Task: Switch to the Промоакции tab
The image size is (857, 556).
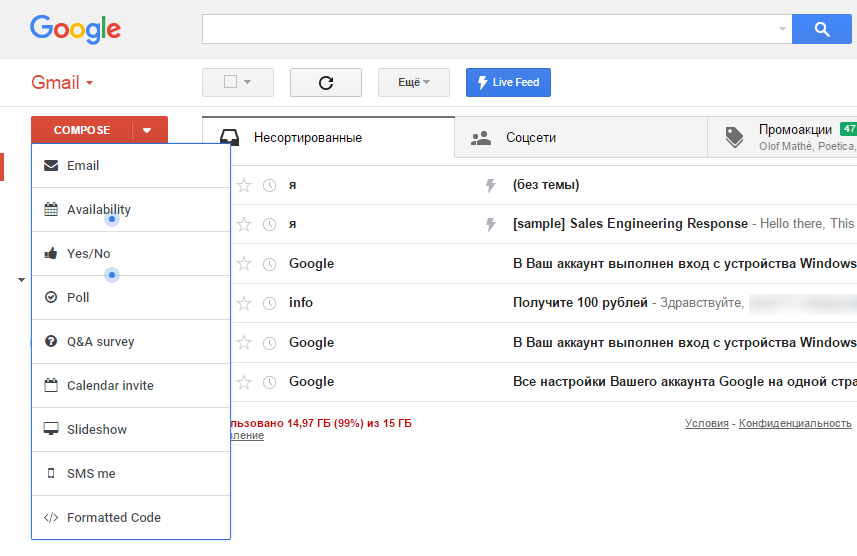Action: pos(782,137)
